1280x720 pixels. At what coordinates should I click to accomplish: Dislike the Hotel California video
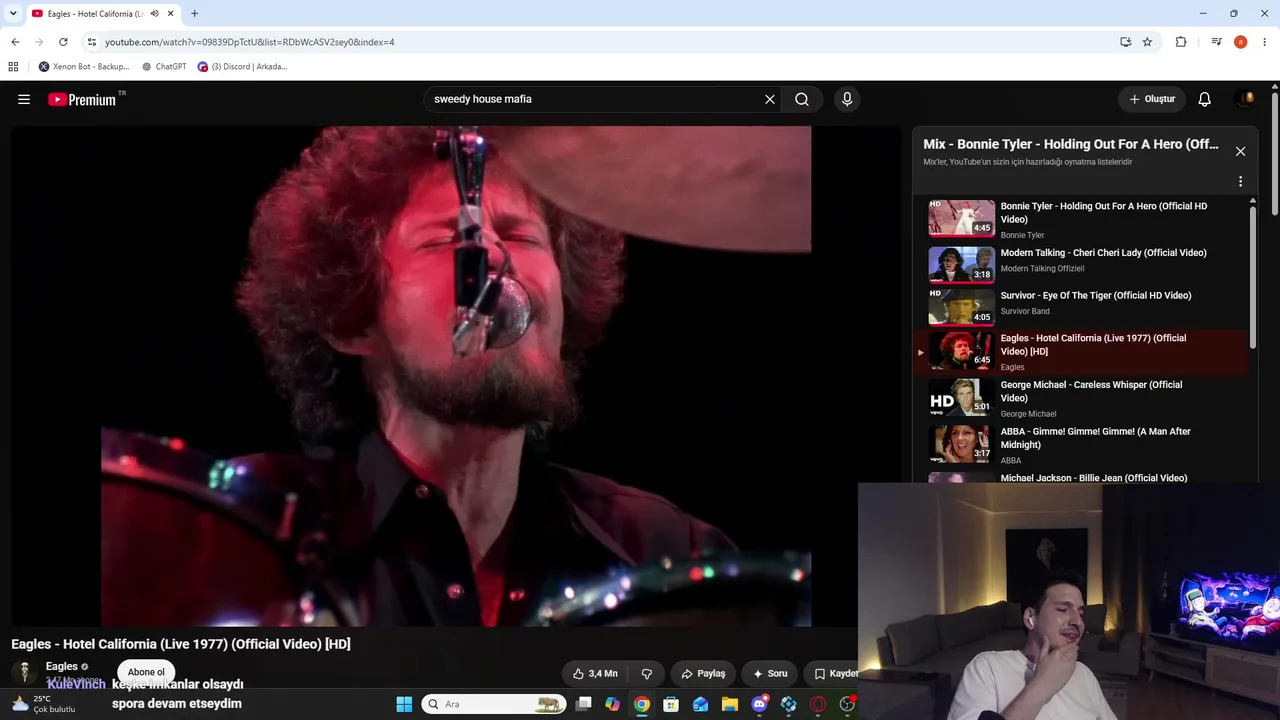click(647, 674)
